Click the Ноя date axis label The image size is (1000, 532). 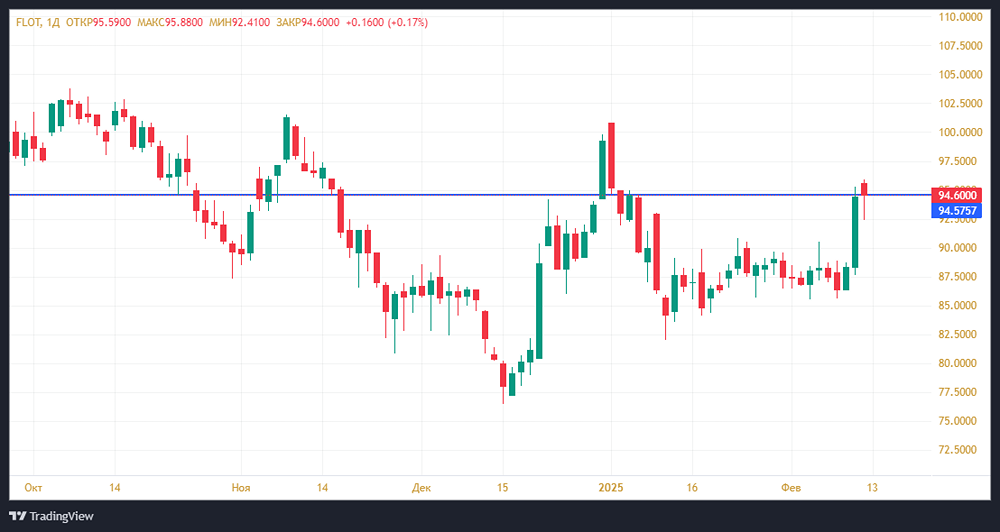pyautogui.click(x=241, y=488)
